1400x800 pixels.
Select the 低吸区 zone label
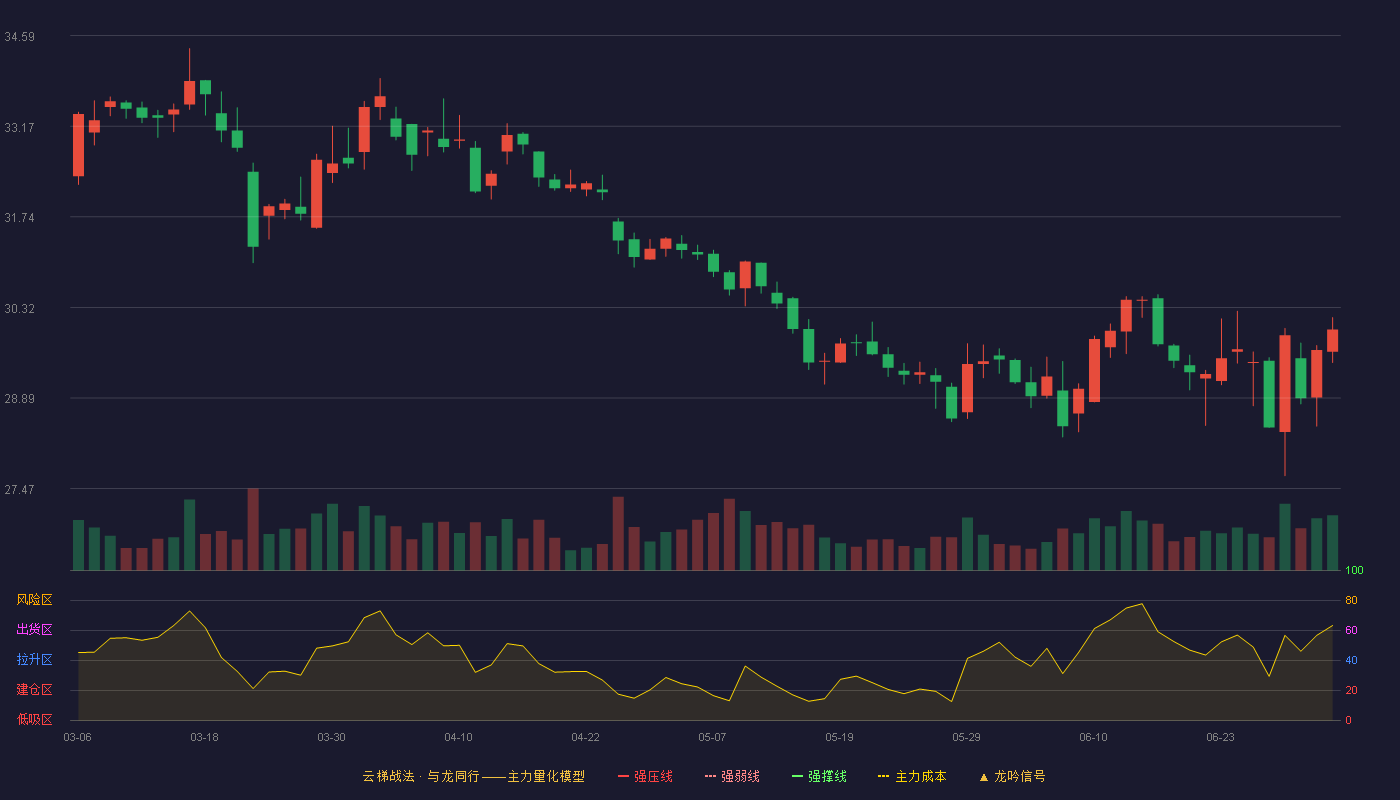point(34,720)
